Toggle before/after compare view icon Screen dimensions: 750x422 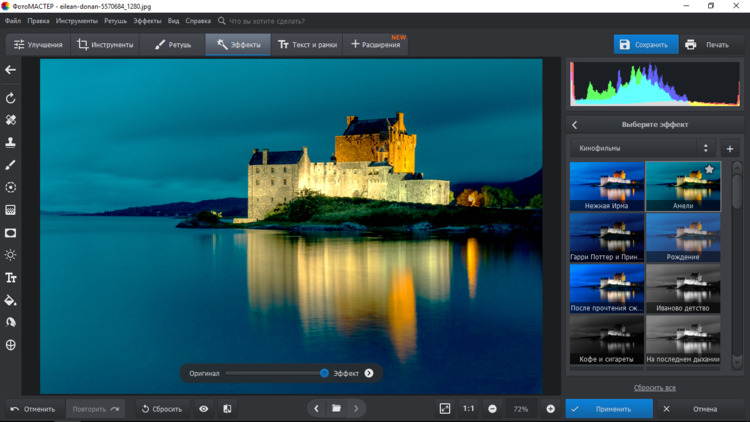tap(227, 409)
